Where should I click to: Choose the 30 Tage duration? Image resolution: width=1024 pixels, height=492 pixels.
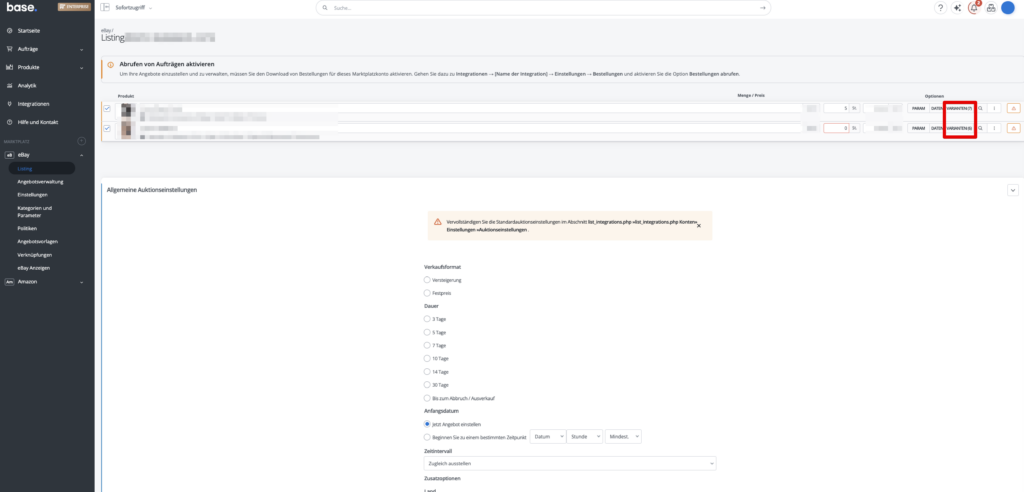427,385
